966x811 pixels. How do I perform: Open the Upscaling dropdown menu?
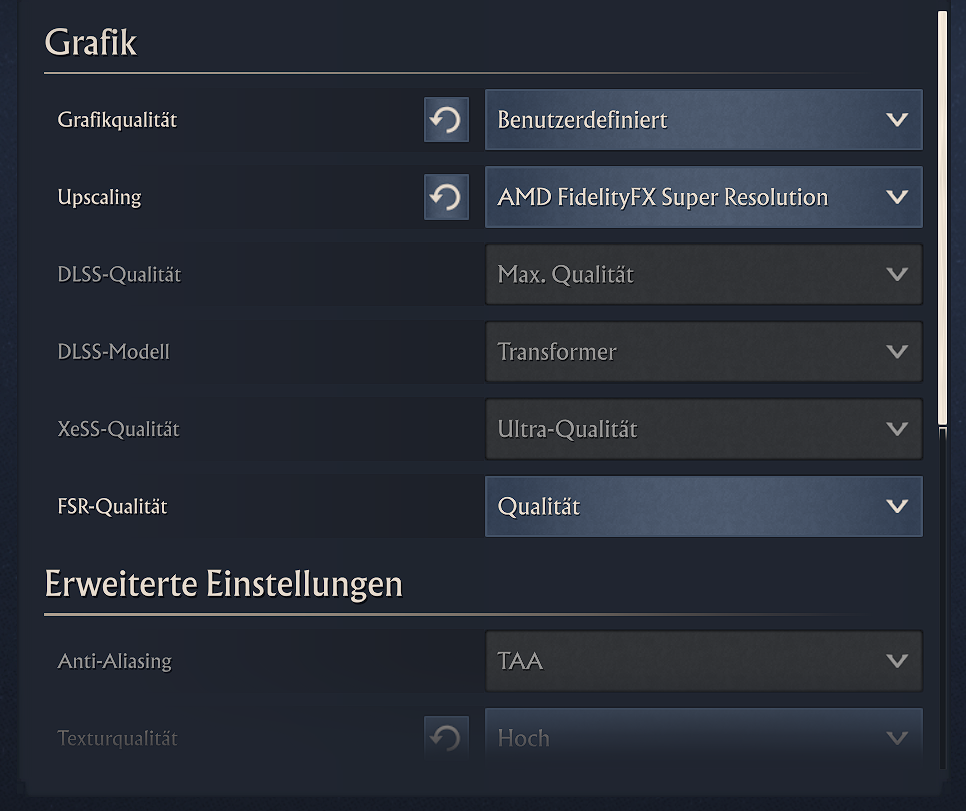(703, 197)
